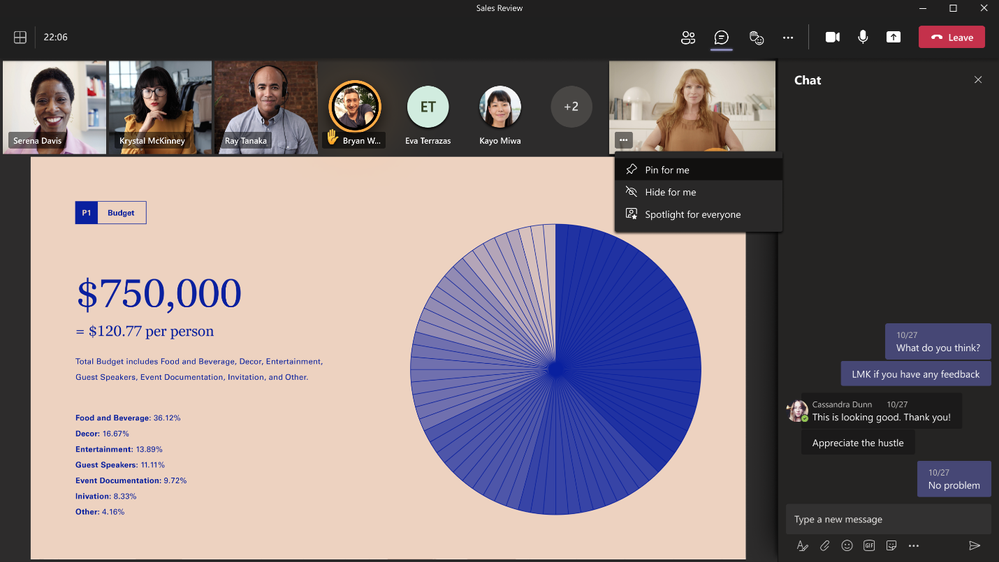The width and height of the screenshot is (999, 562).
Task: Open more compose options
Action: 914,545
